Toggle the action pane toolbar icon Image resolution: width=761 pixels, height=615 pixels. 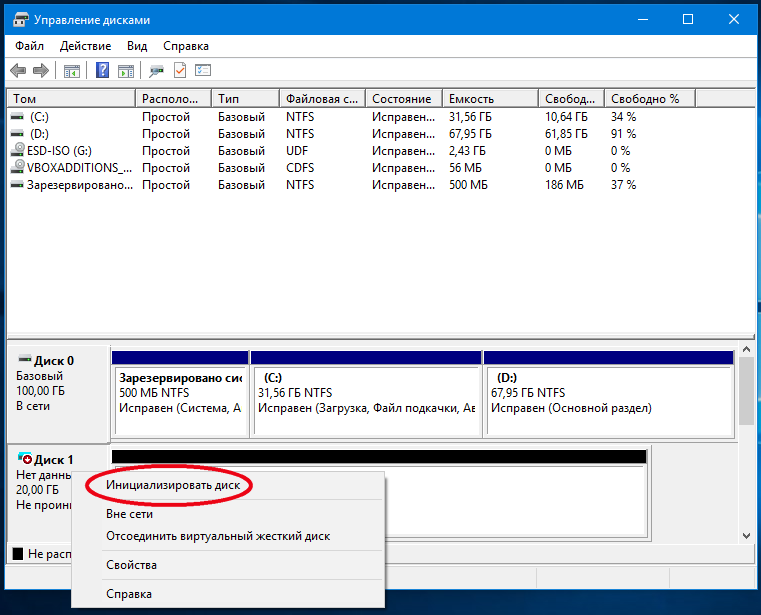[x=126, y=71]
